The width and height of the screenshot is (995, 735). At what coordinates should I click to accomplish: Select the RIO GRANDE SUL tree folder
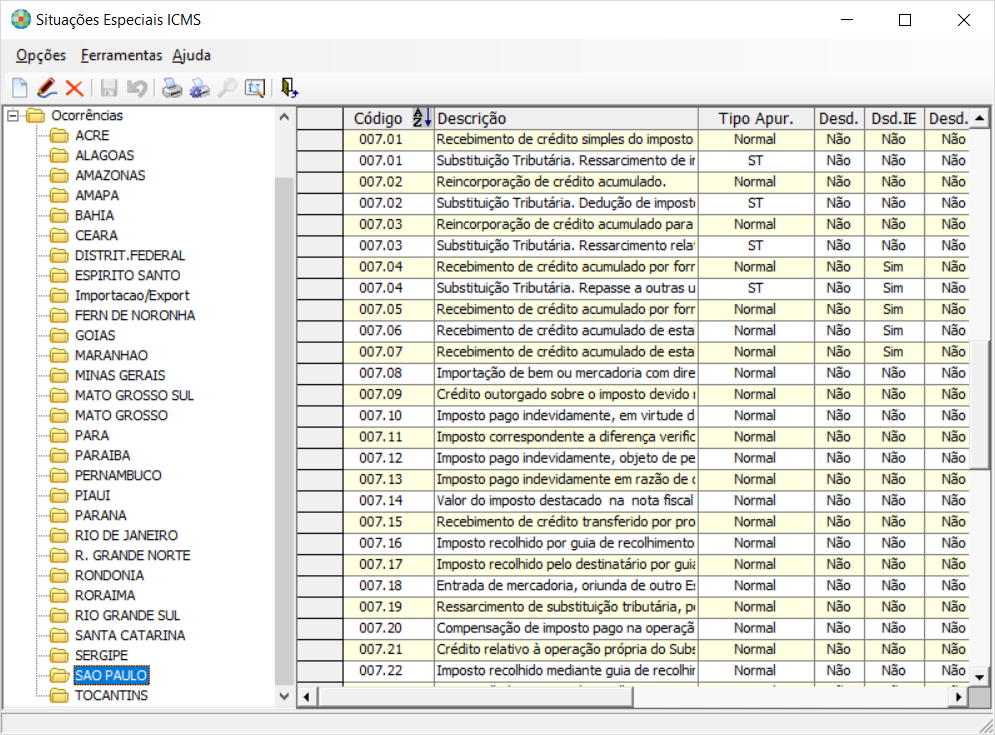127,616
